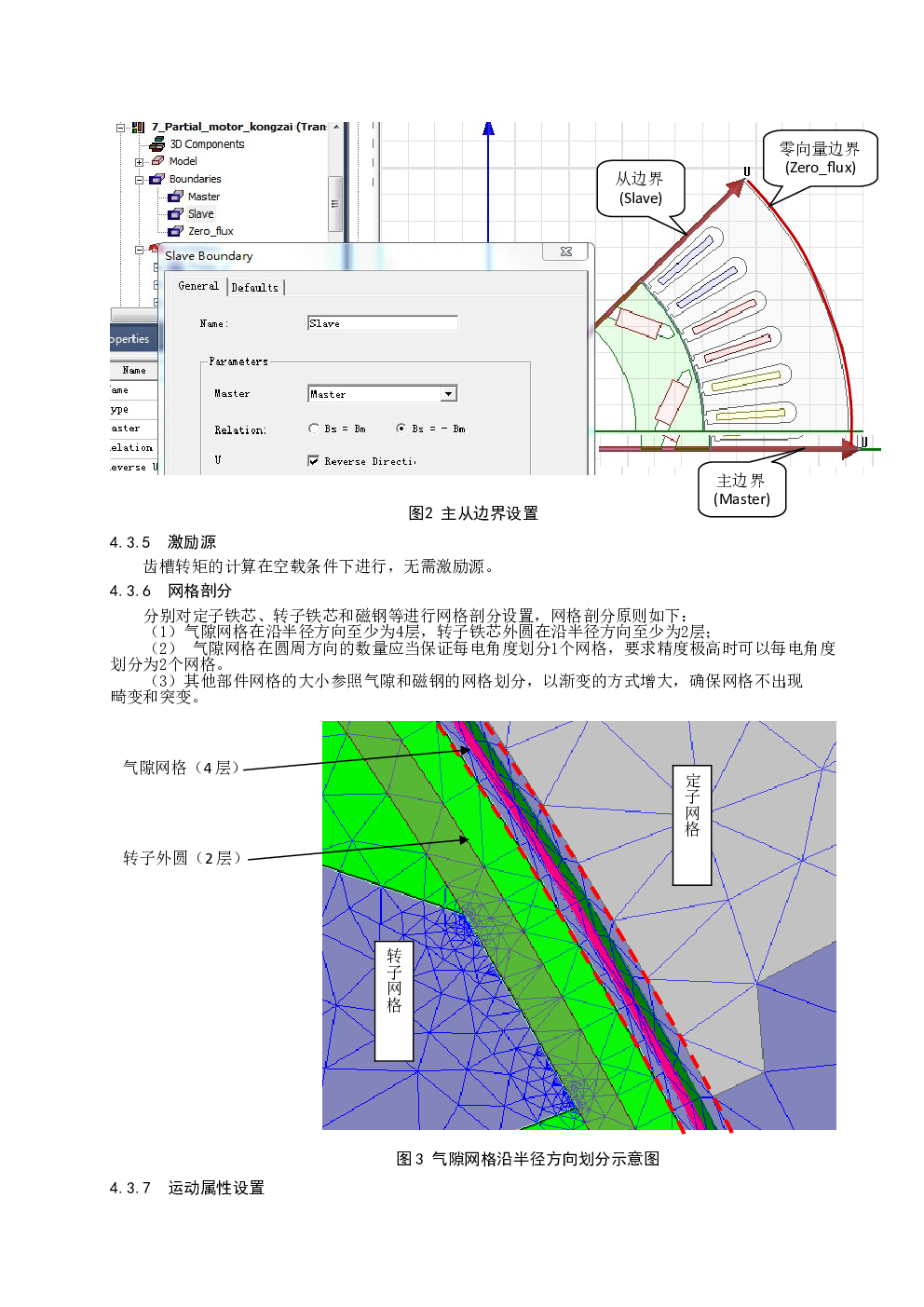Click the Boundaries tree label

[x=196, y=179]
